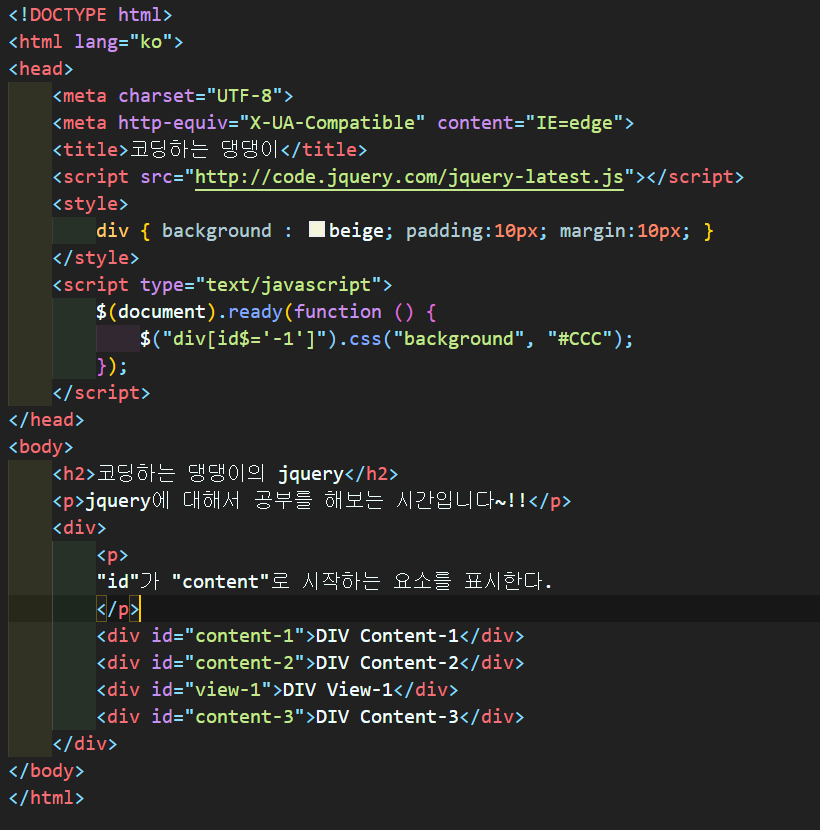Click the charset="UTF-8" meta line

(x=173, y=96)
